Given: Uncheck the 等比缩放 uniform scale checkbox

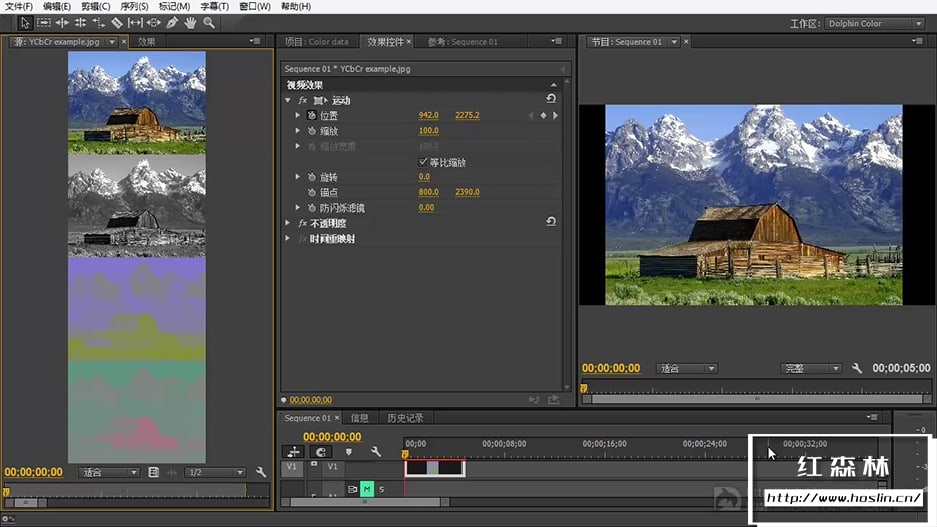Looking at the screenshot, I should (422, 162).
